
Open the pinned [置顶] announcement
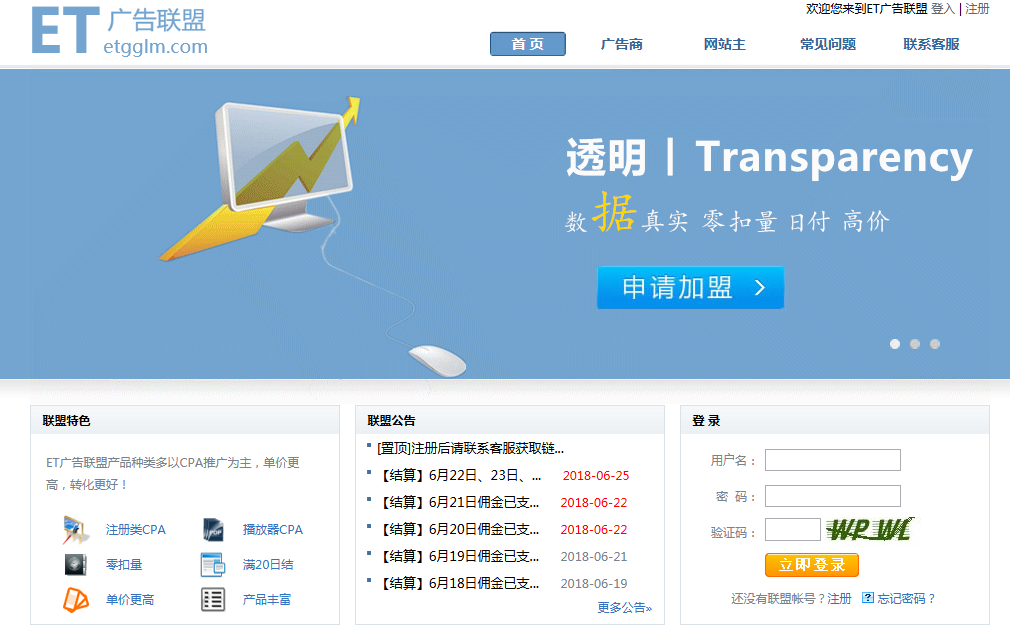tap(470, 448)
